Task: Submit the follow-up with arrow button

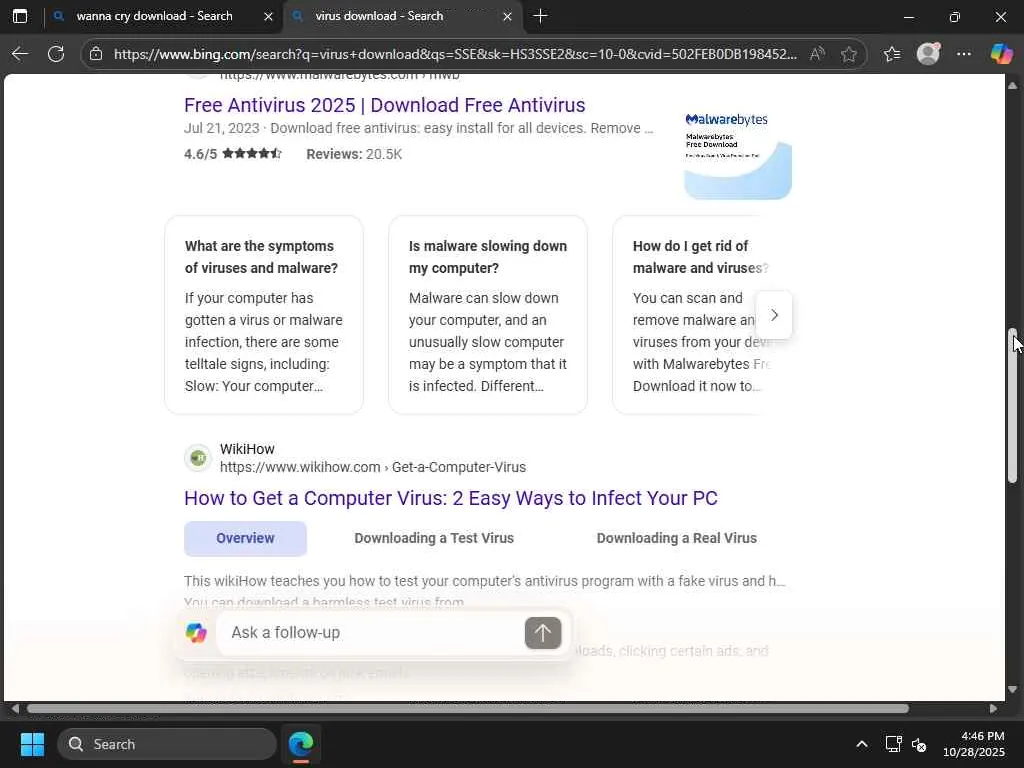Action: pos(543,633)
